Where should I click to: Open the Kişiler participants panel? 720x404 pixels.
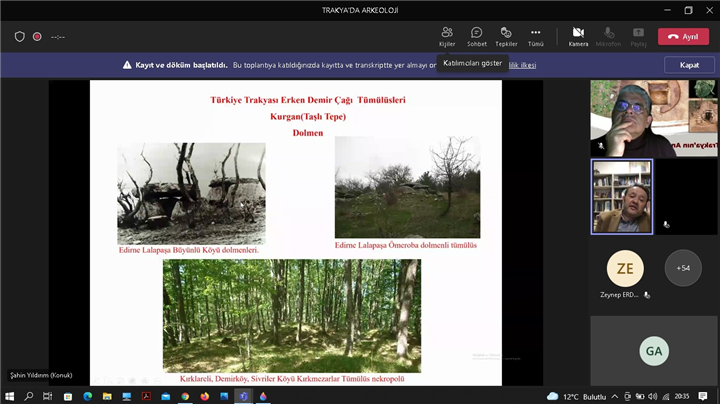click(x=447, y=36)
